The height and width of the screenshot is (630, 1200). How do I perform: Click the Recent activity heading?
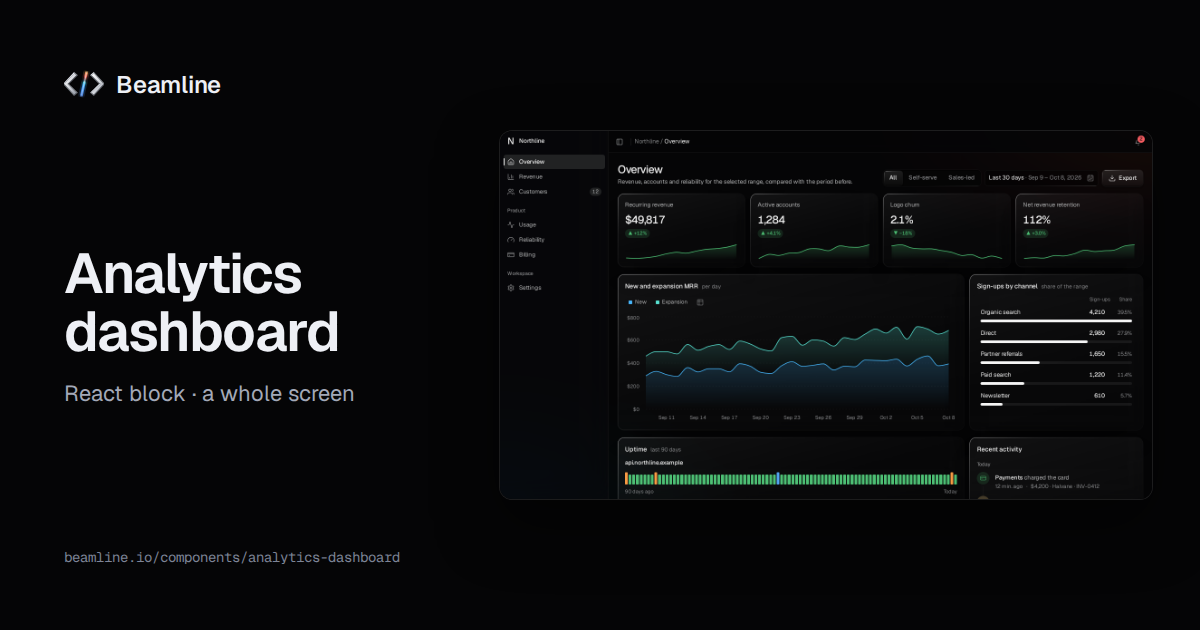point(999,449)
